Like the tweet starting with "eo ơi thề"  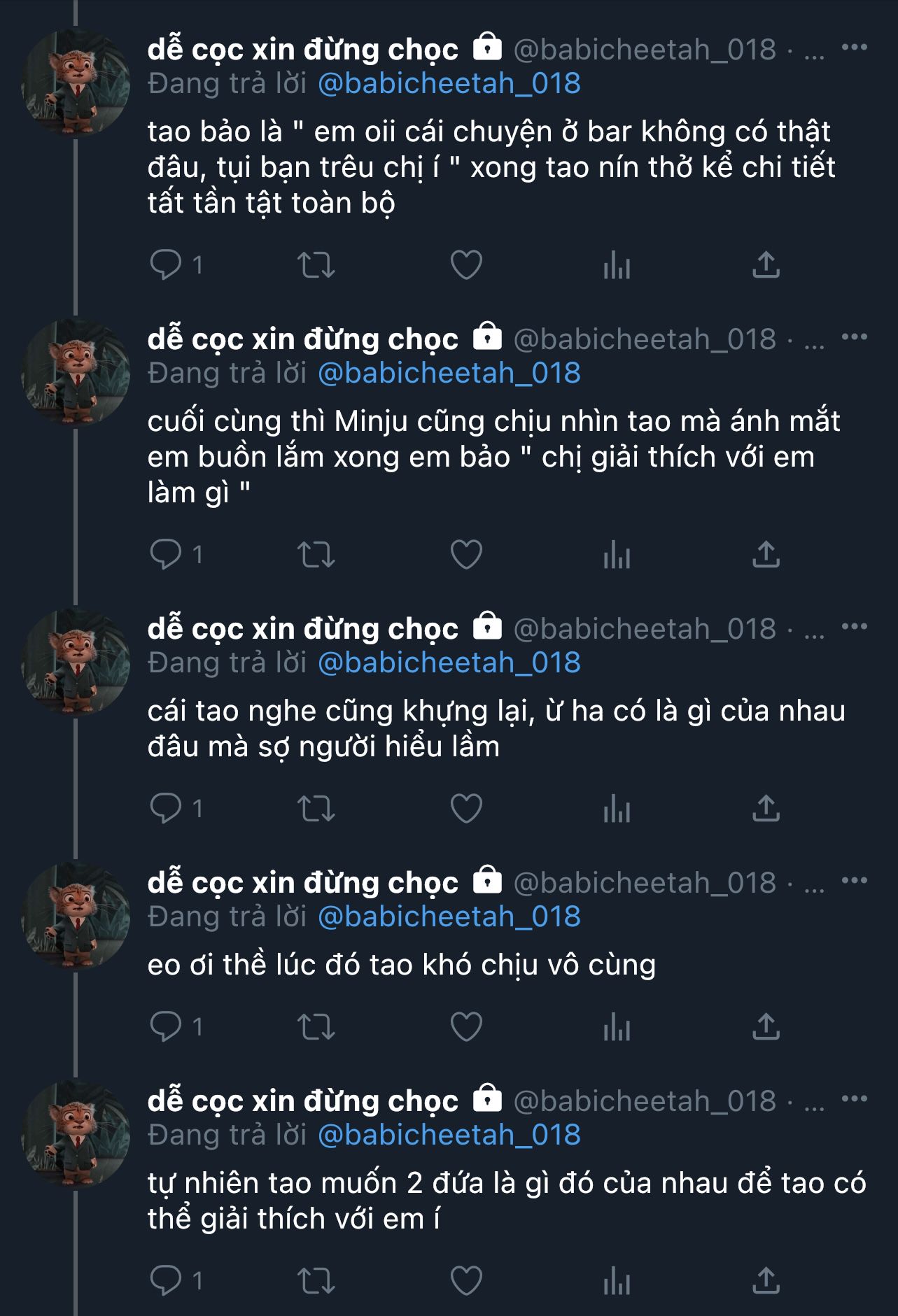(466, 1028)
